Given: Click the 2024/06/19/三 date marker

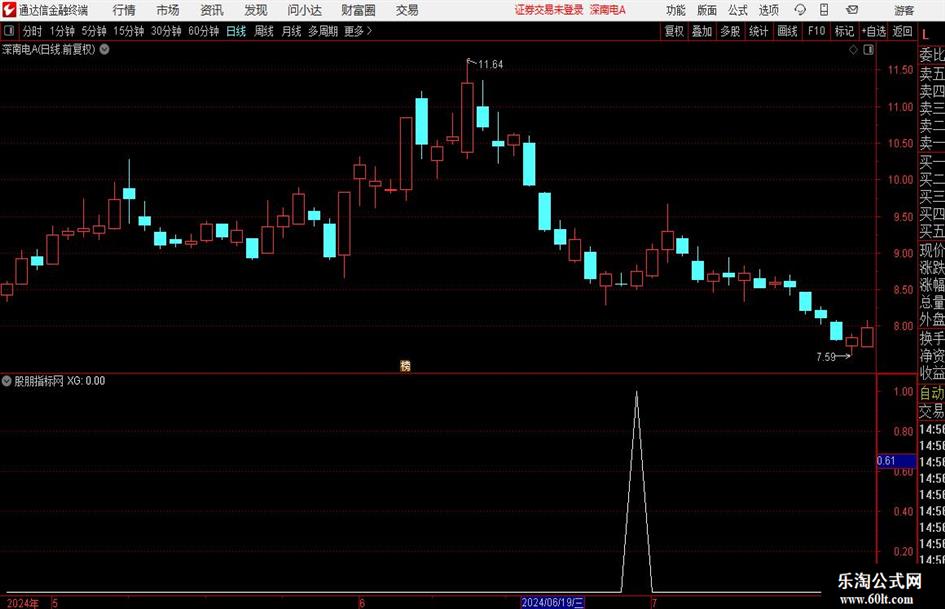Looking at the screenshot, I should [x=553, y=602].
